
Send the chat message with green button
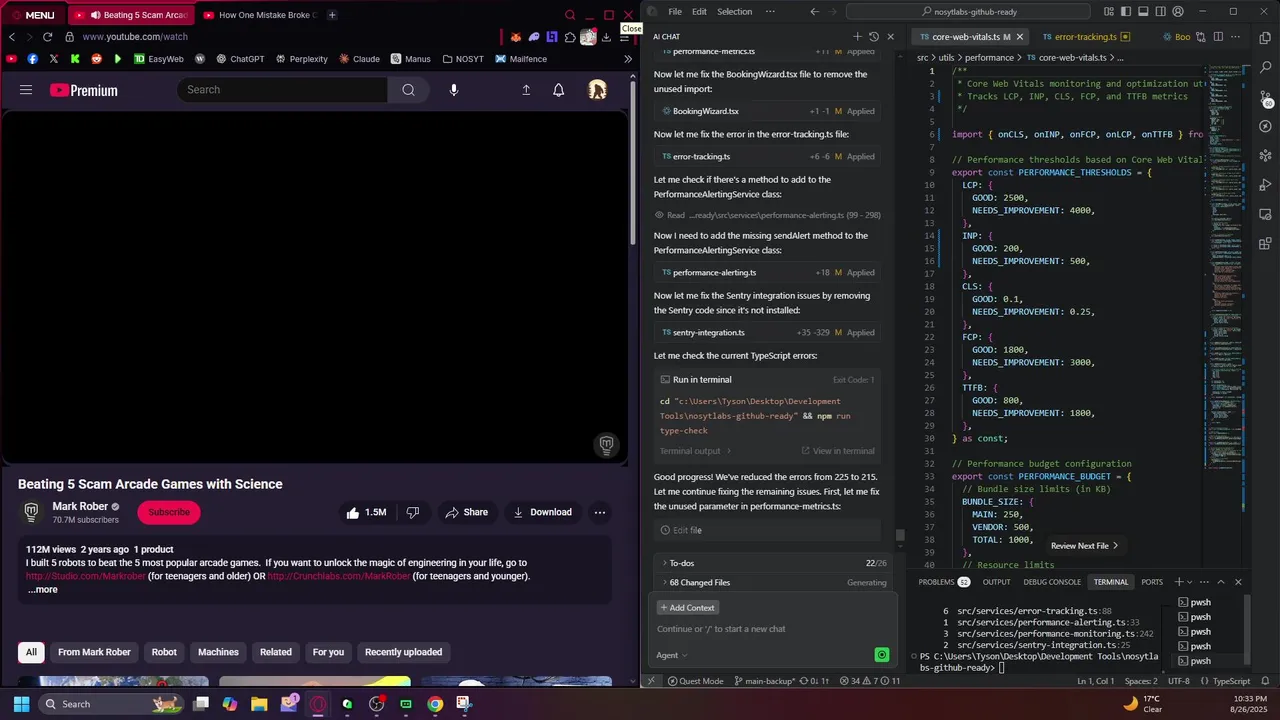[x=881, y=655]
